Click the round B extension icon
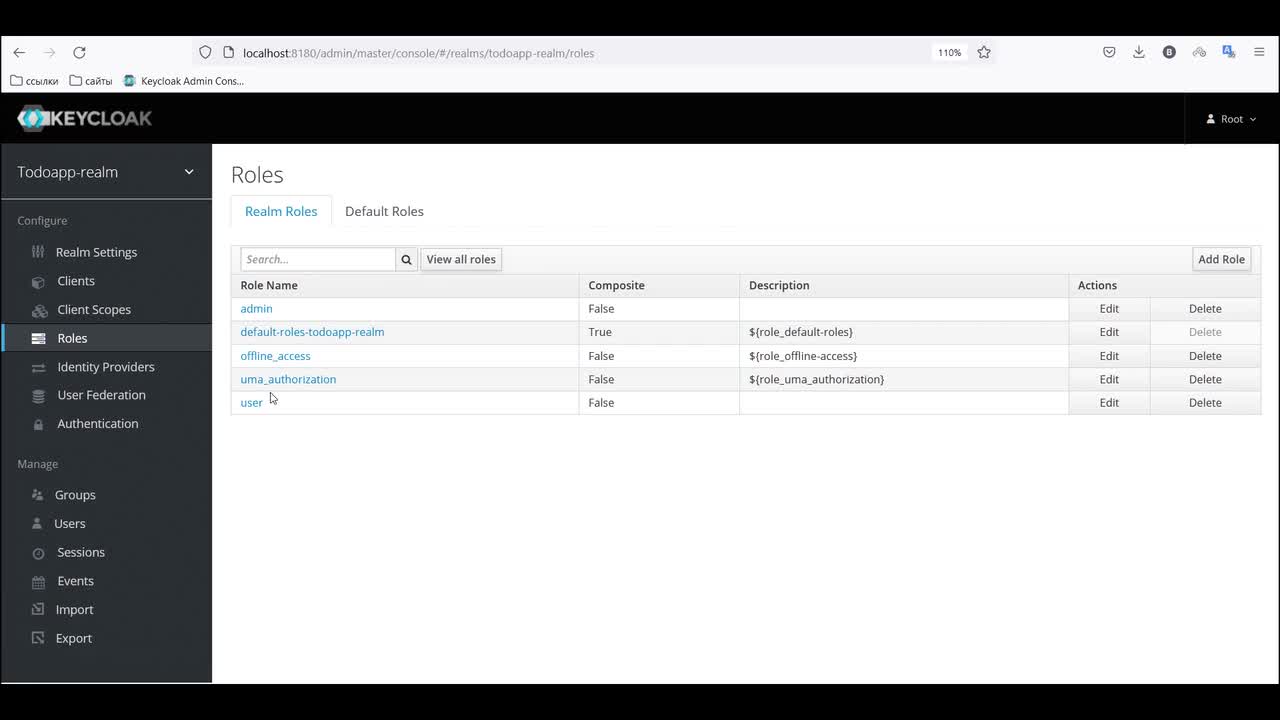Screen dimensions: 1280x720 1169,52
